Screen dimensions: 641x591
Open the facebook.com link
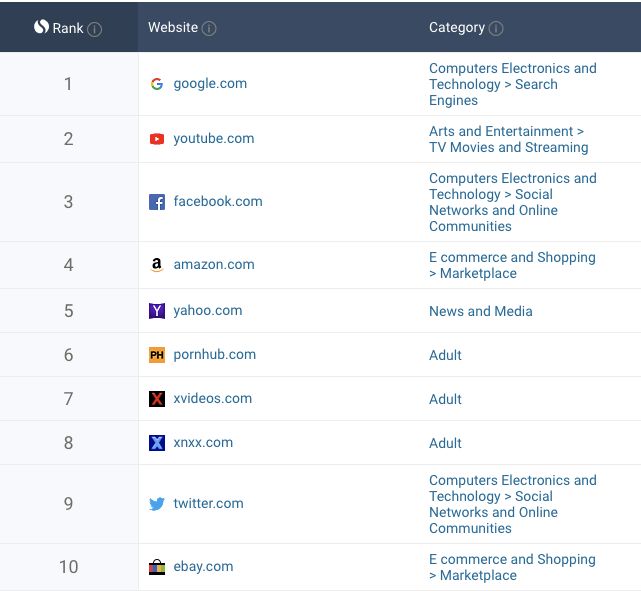pos(218,202)
